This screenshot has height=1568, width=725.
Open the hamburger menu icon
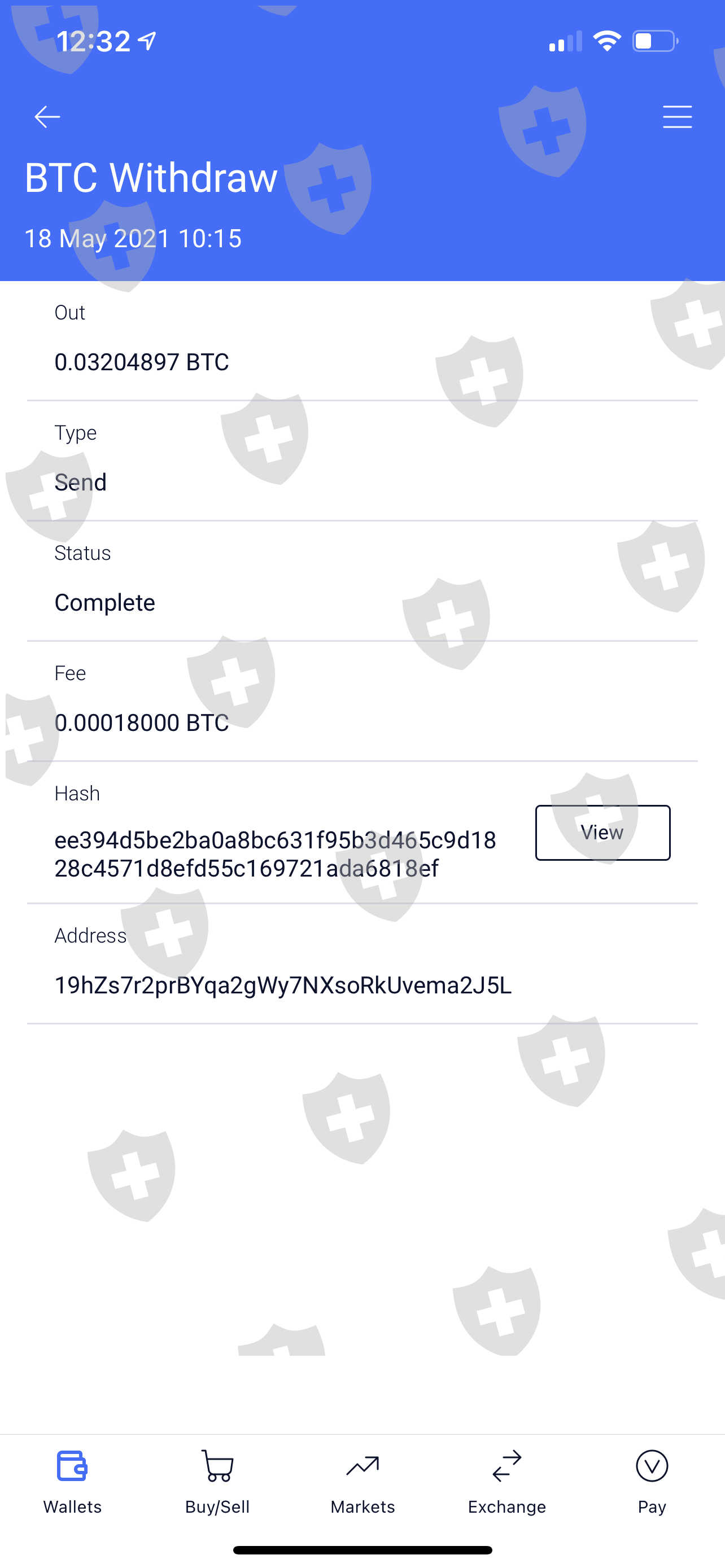point(677,117)
